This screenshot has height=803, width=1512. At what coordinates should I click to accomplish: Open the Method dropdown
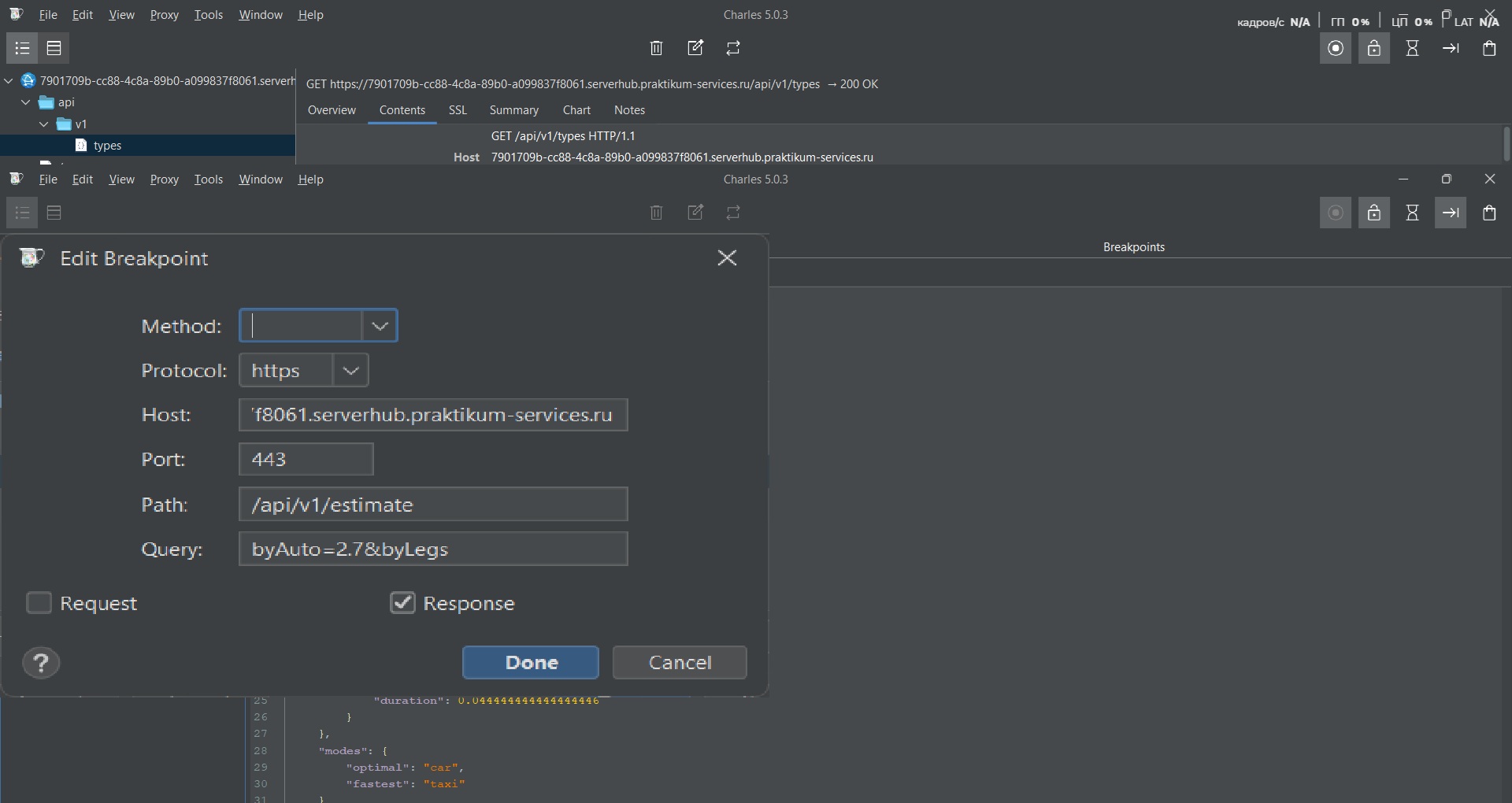pos(380,326)
